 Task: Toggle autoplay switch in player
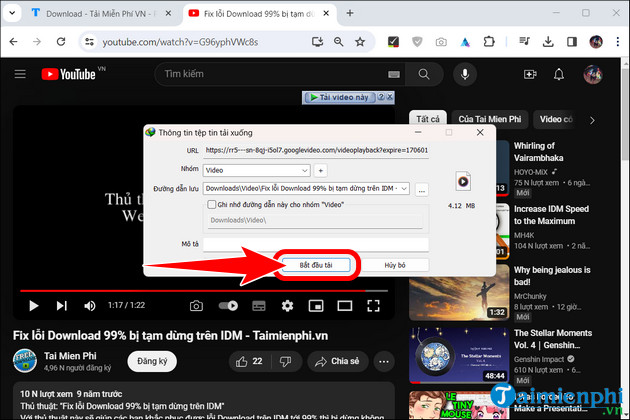[228, 306]
